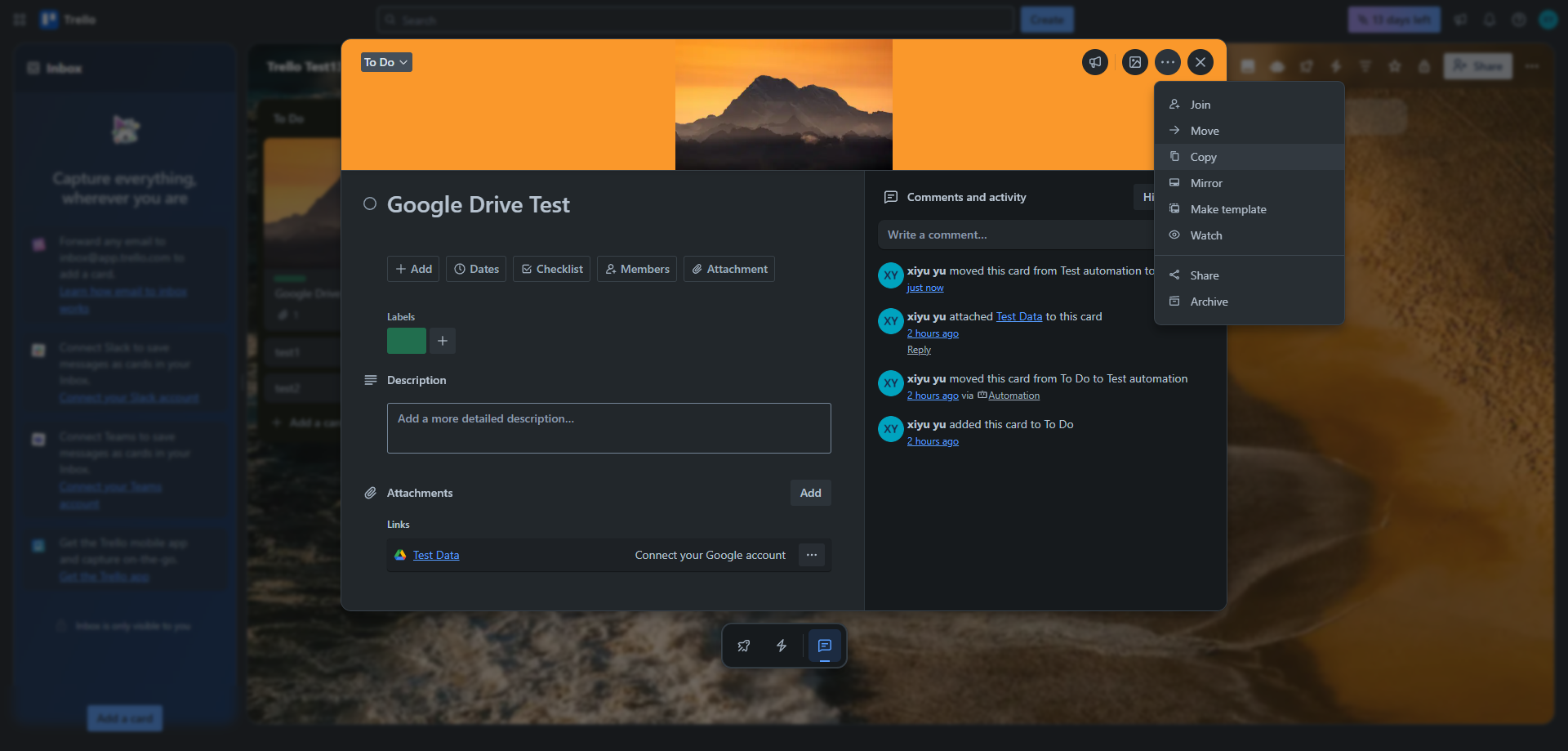Click xiyu yu avatar on newest activity
Image resolution: width=1568 pixels, height=751 pixels.
tap(890, 275)
